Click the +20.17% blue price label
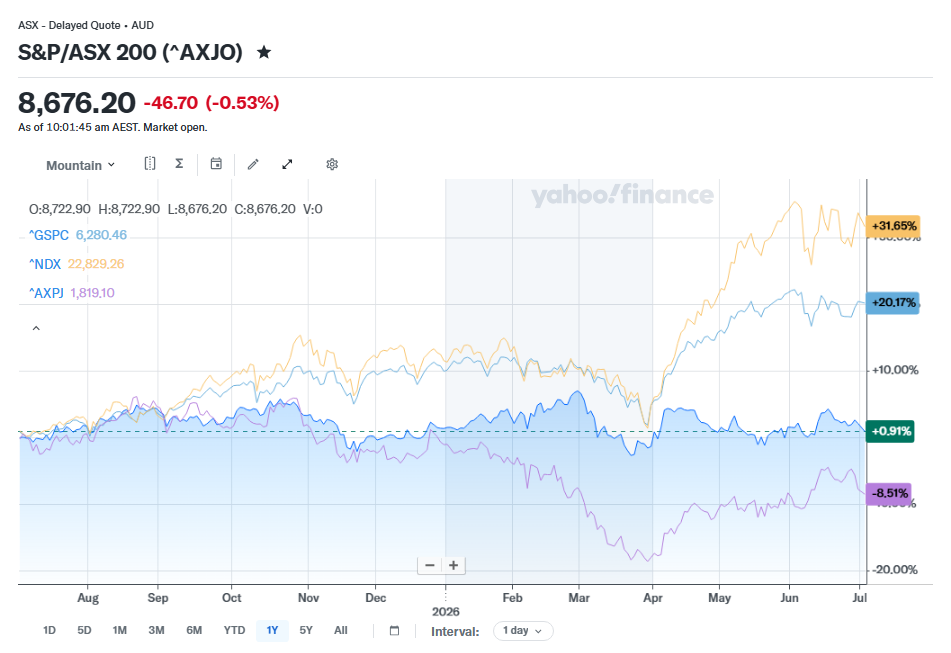951x653 pixels. 893,303
